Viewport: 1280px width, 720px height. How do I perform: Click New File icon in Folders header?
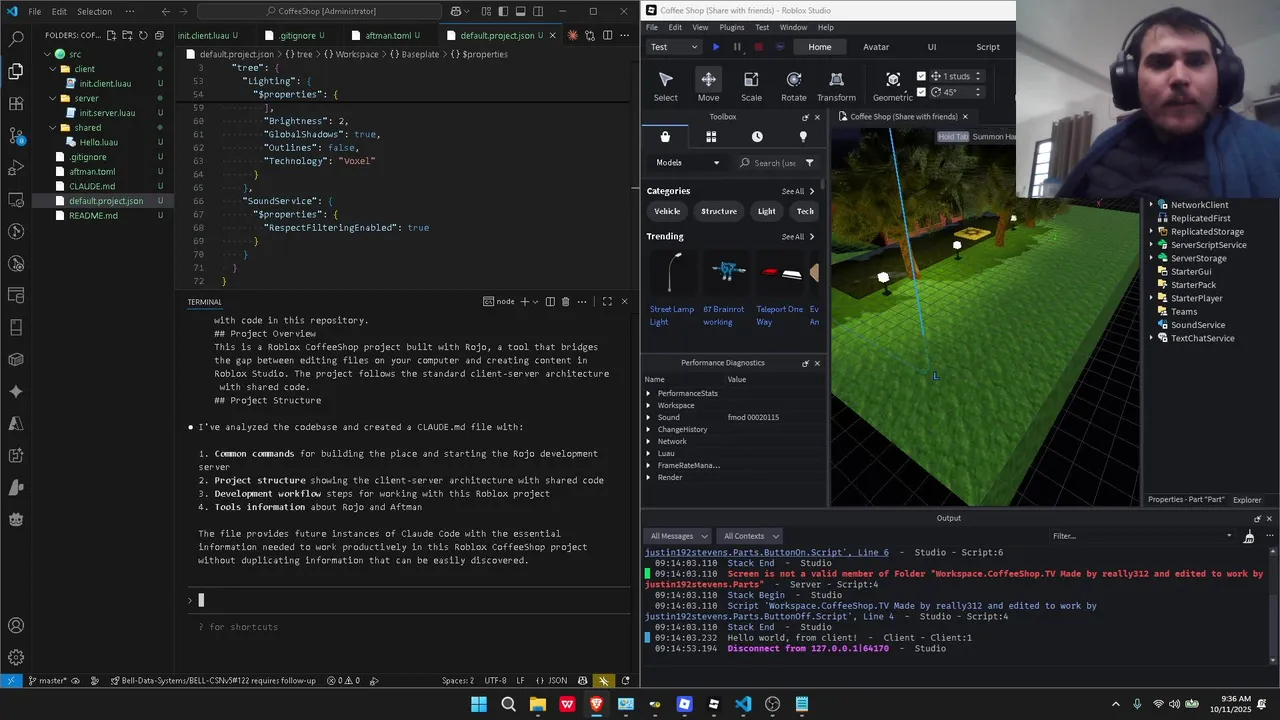(111, 35)
